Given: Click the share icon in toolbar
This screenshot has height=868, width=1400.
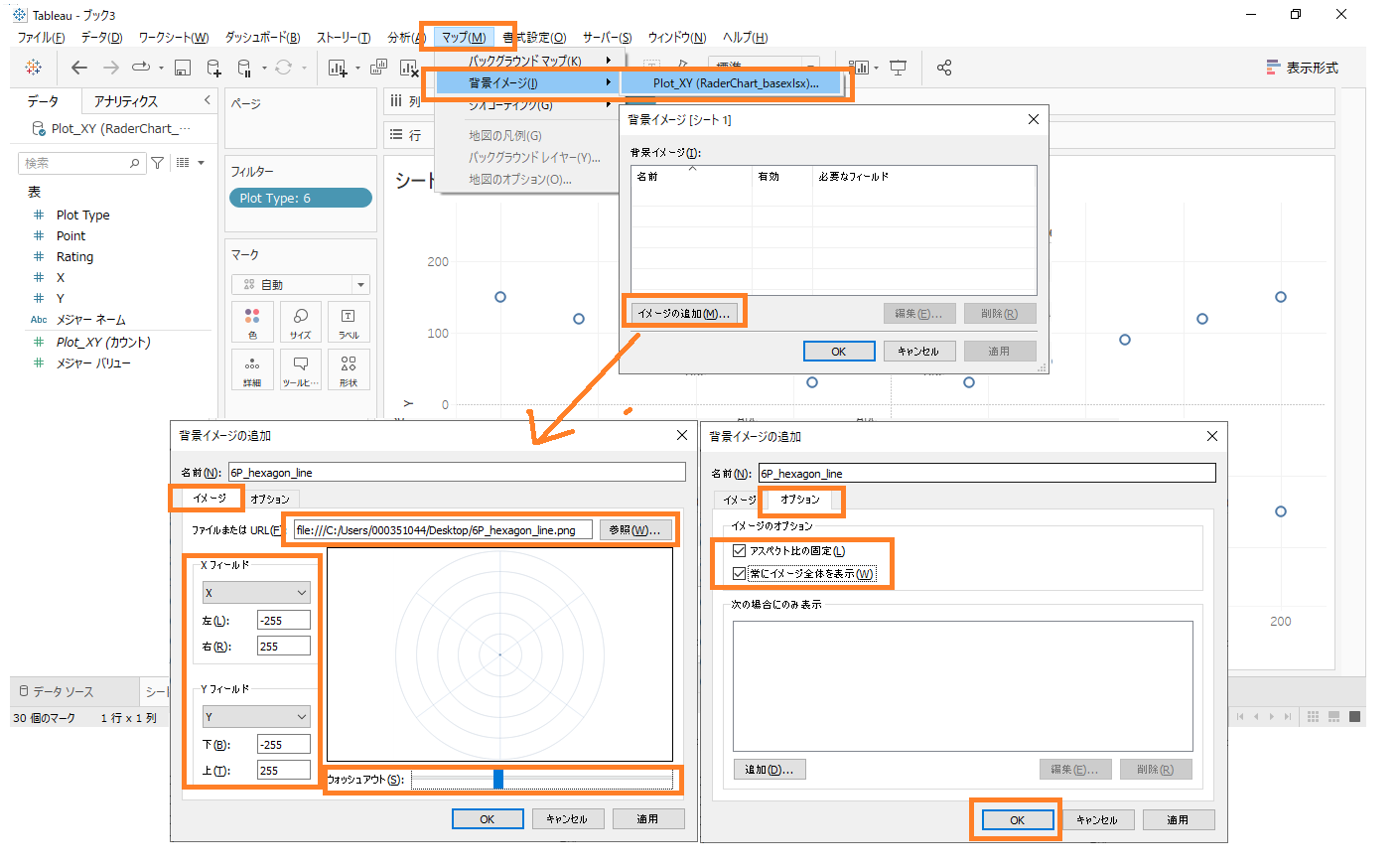Looking at the screenshot, I should 944,68.
